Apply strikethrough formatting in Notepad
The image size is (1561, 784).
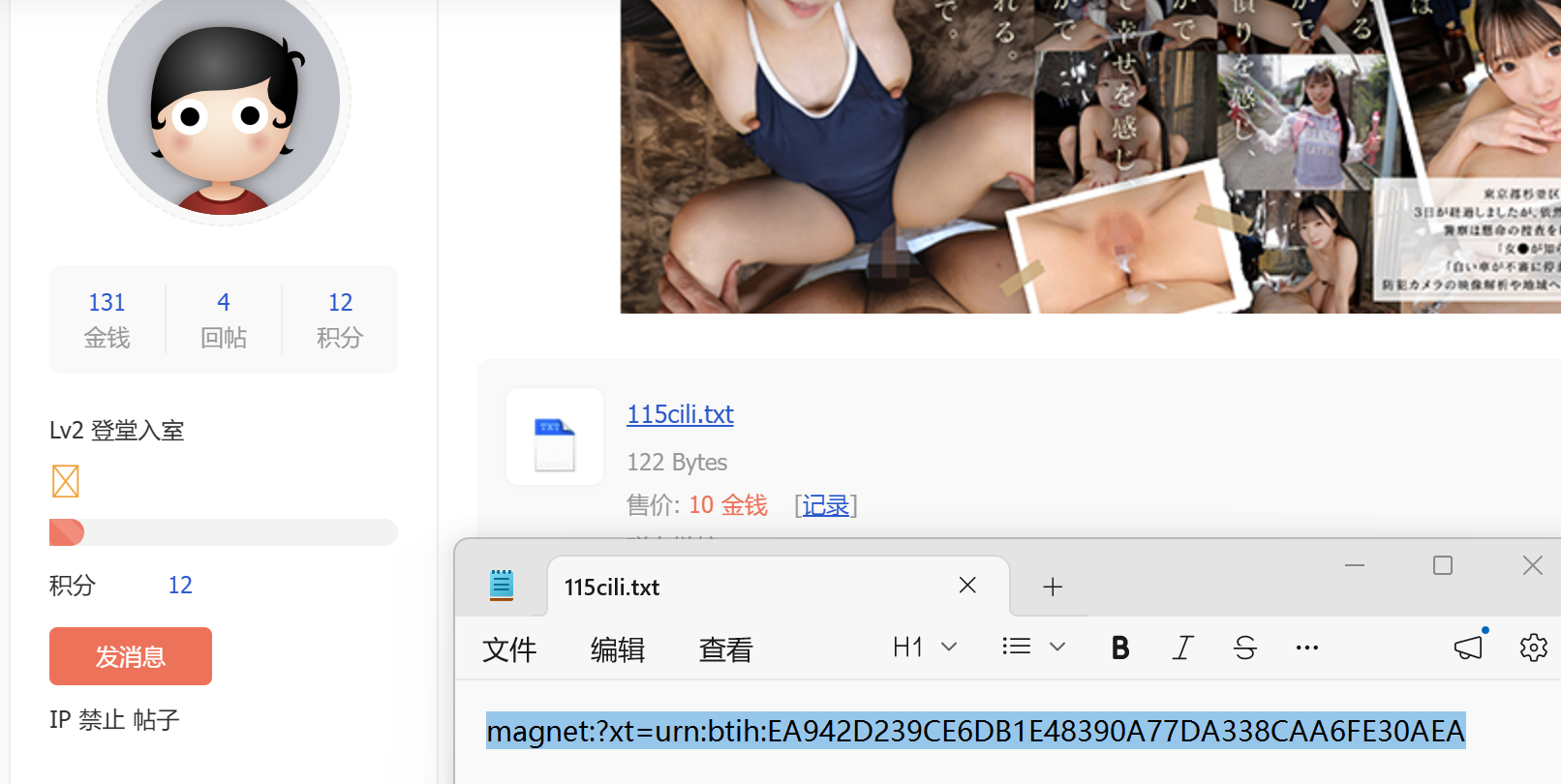tap(1245, 648)
